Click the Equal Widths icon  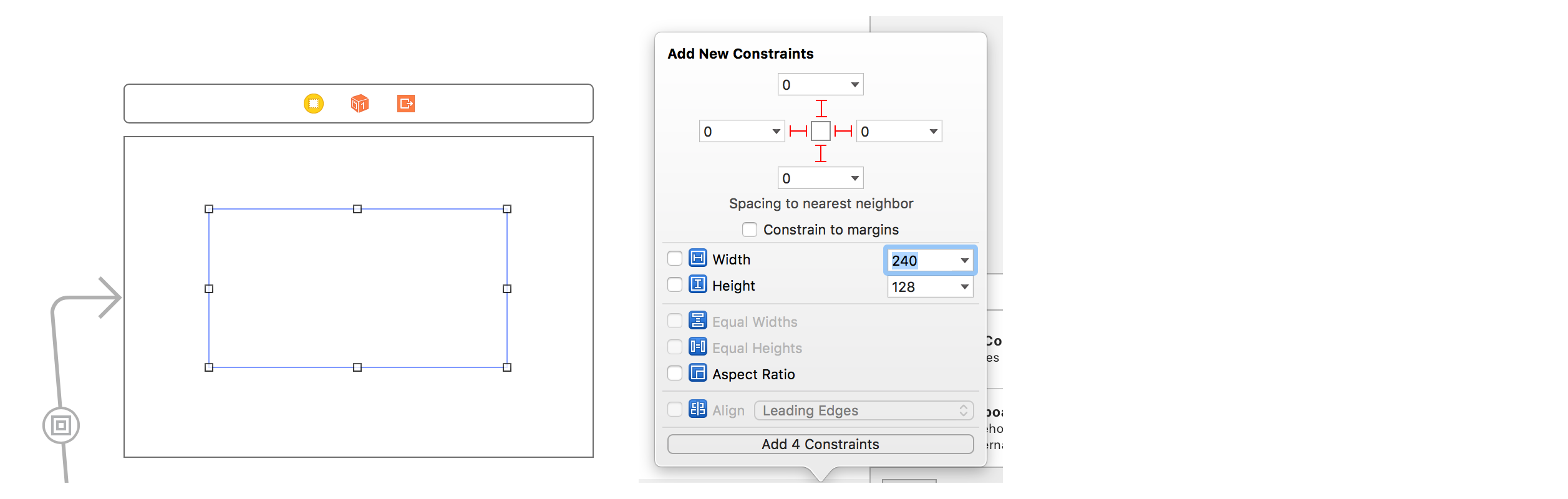pyautogui.click(x=698, y=321)
